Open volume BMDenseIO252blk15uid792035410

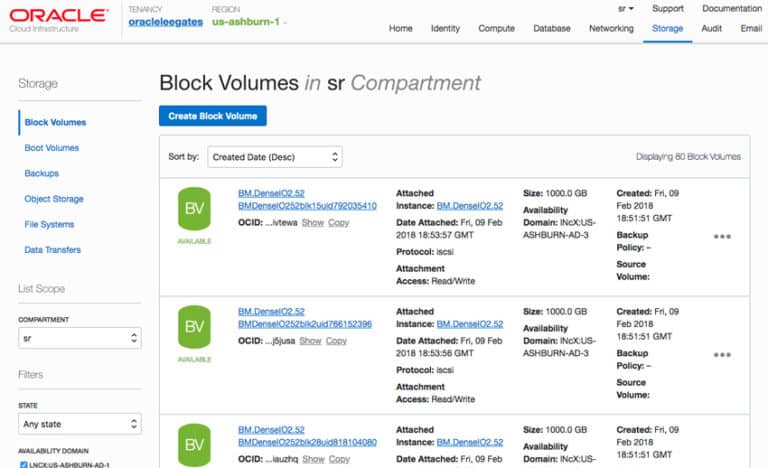tap(307, 206)
